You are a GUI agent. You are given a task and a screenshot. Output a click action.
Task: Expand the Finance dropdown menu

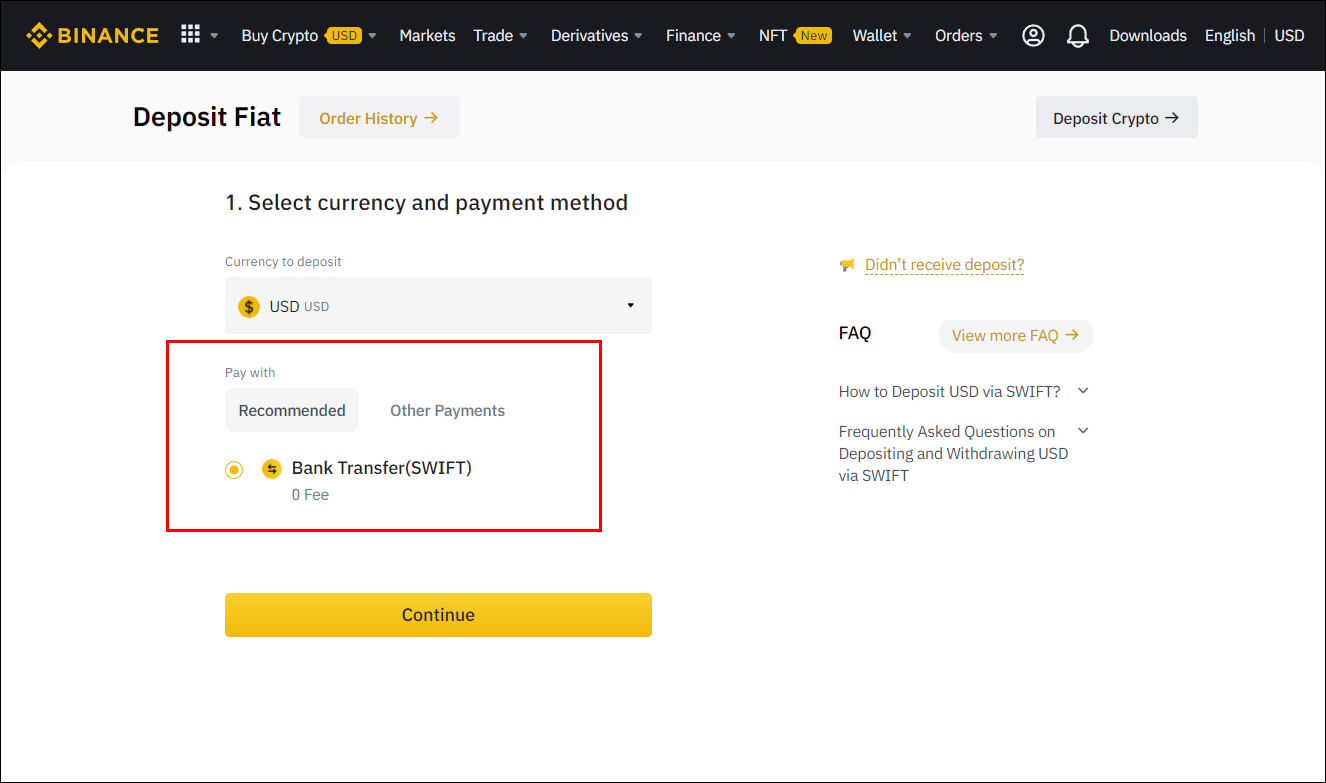701,35
